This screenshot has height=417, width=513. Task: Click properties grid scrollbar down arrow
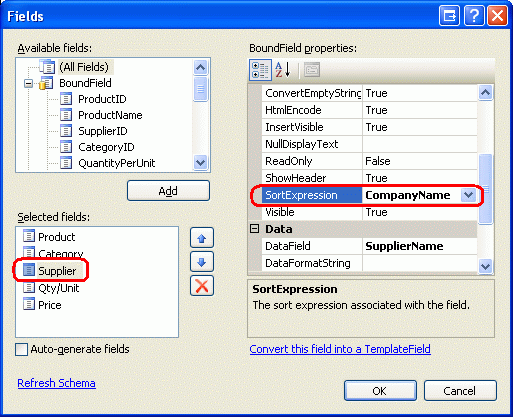pos(485,266)
